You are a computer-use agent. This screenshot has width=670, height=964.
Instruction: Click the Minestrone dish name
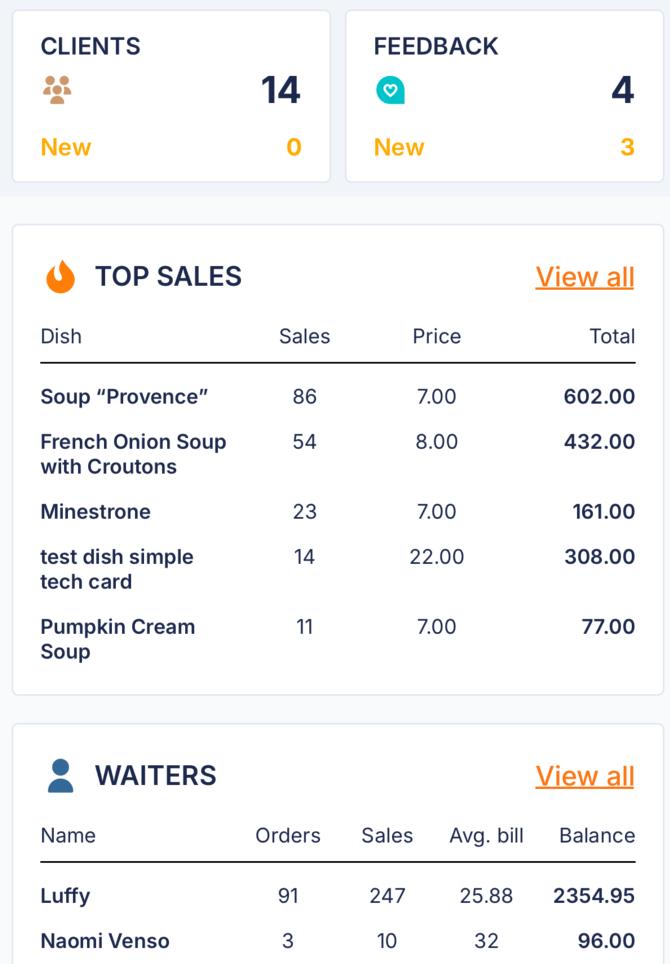click(95, 512)
